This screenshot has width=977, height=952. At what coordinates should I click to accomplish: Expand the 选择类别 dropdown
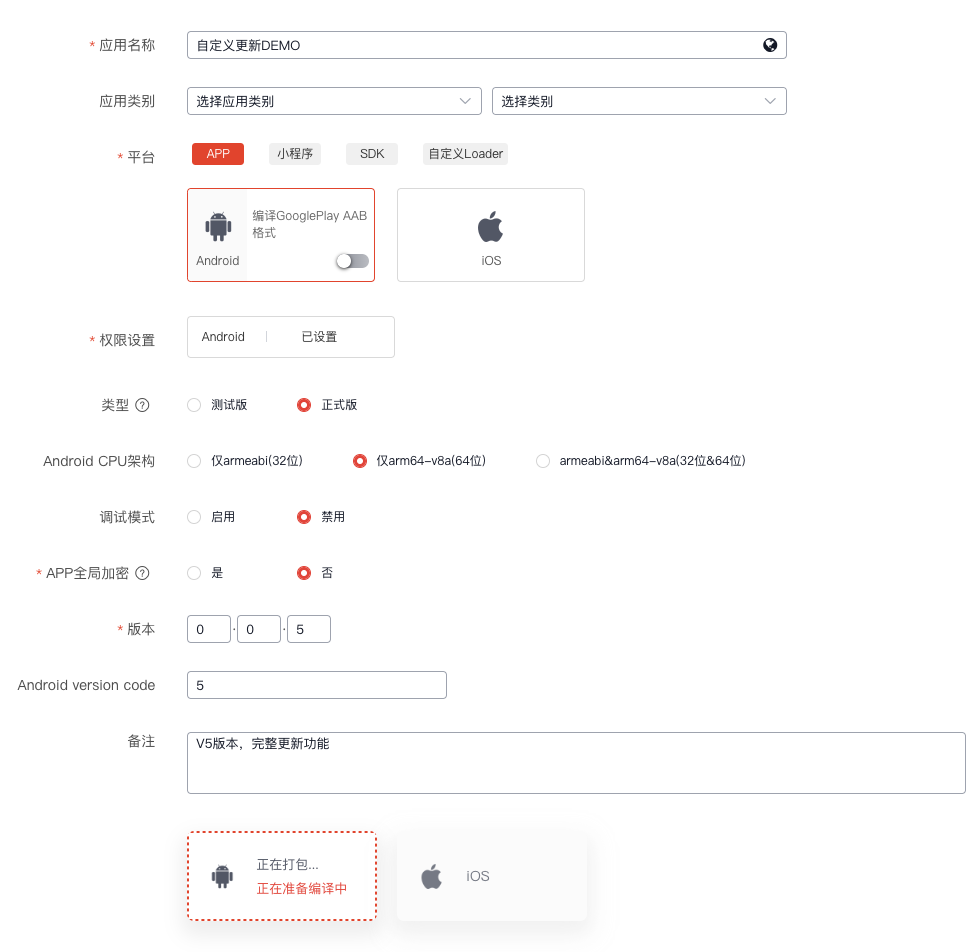pos(638,101)
